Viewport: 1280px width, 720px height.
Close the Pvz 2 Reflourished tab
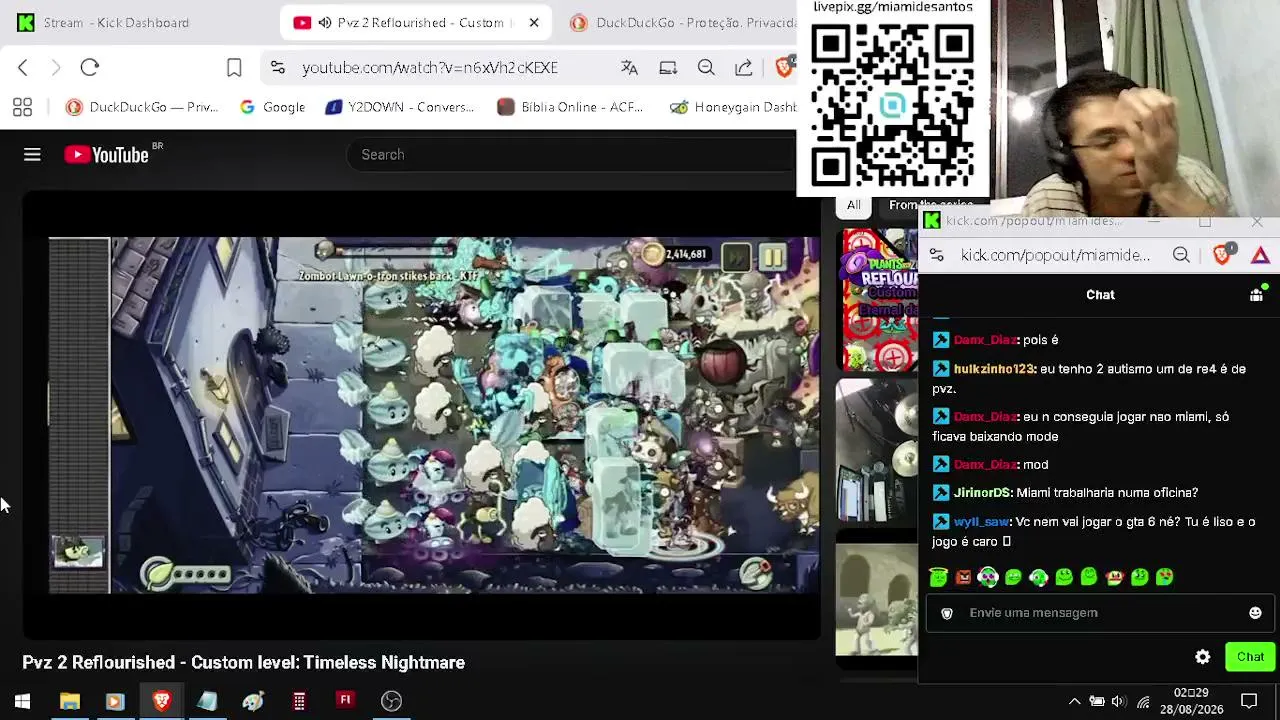coord(534,23)
